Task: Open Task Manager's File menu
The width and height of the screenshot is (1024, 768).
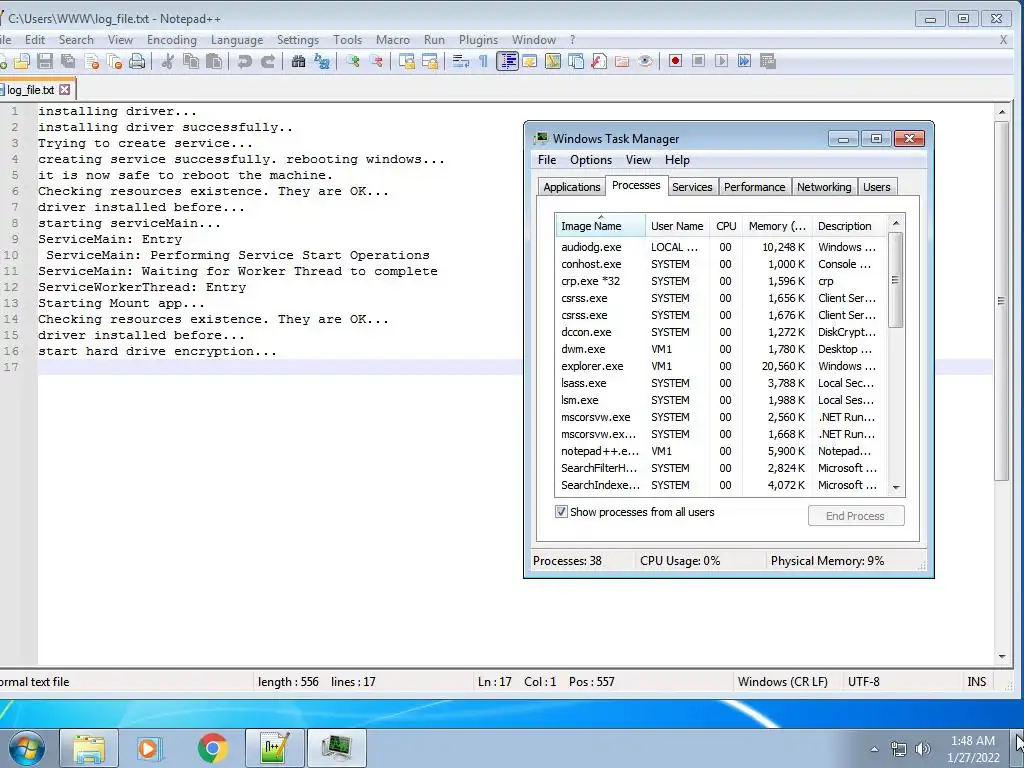Action: pyautogui.click(x=547, y=160)
